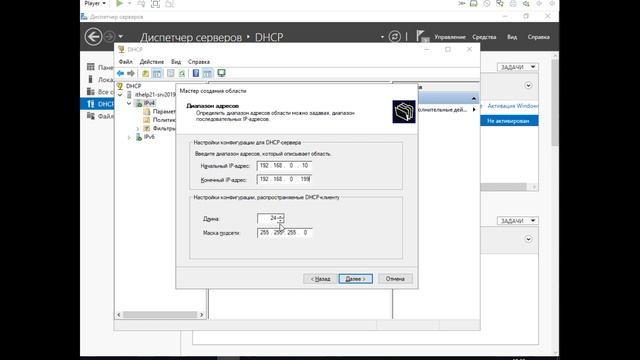The height and width of the screenshot is (360, 640).
Task: Click the Unity mode icon in Player toolbar
Action: coord(169,4)
